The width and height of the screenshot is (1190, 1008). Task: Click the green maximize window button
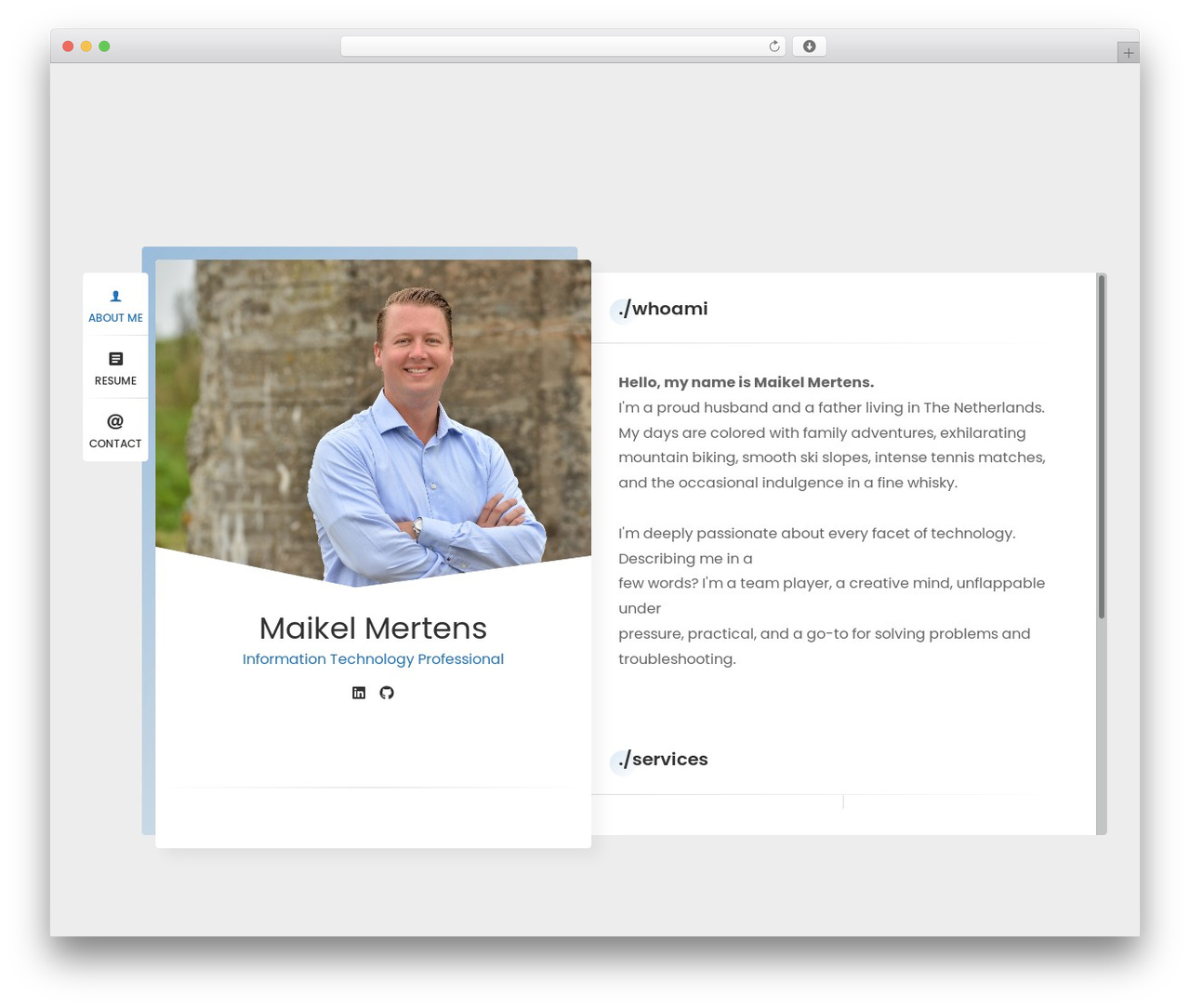(x=104, y=46)
